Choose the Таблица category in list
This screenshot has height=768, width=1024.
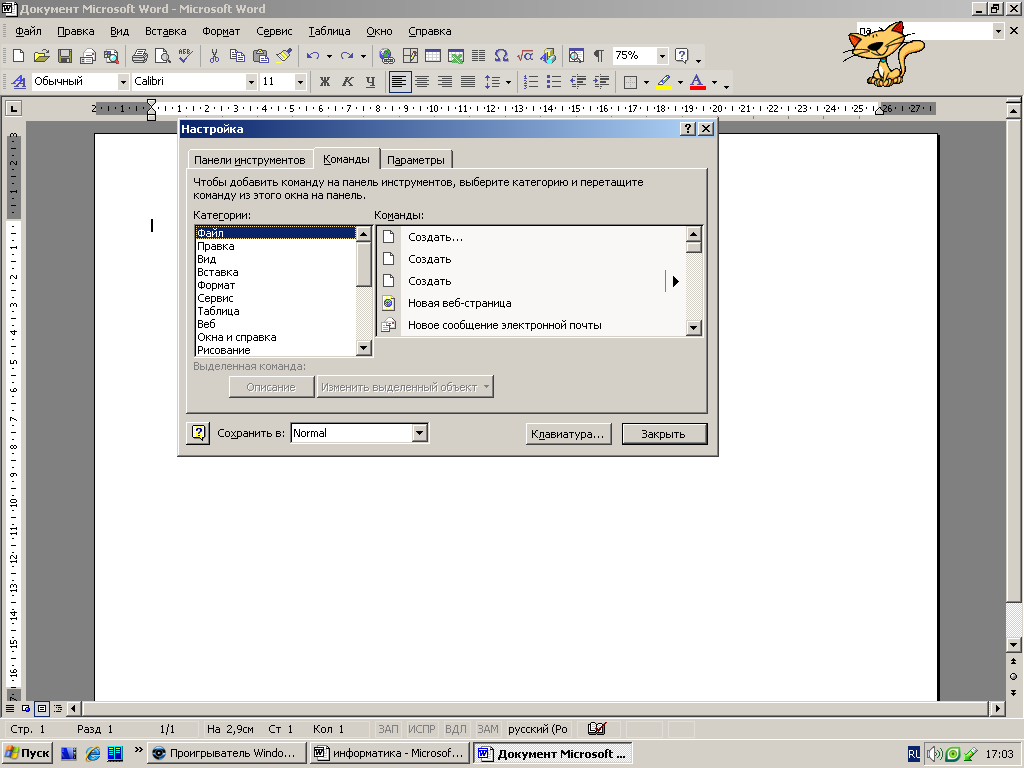275,312
